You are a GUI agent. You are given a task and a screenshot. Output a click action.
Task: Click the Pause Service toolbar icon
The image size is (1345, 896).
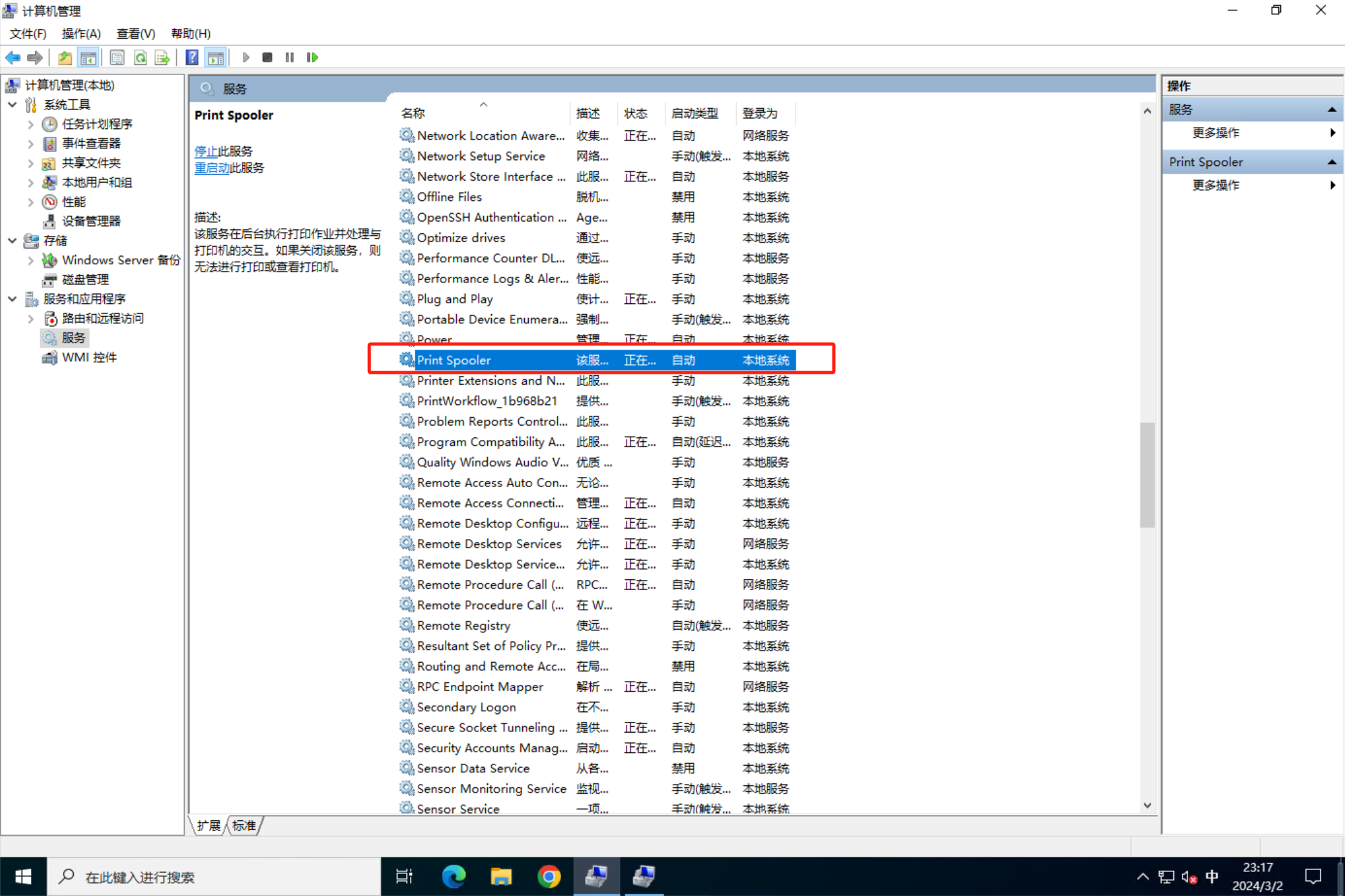pyautogui.click(x=290, y=58)
